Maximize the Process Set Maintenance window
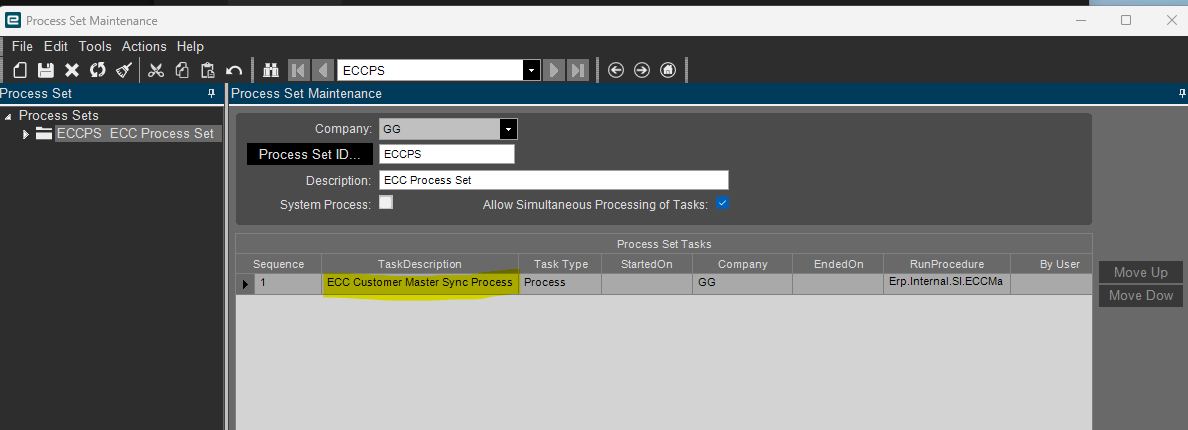 click(1126, 20)
